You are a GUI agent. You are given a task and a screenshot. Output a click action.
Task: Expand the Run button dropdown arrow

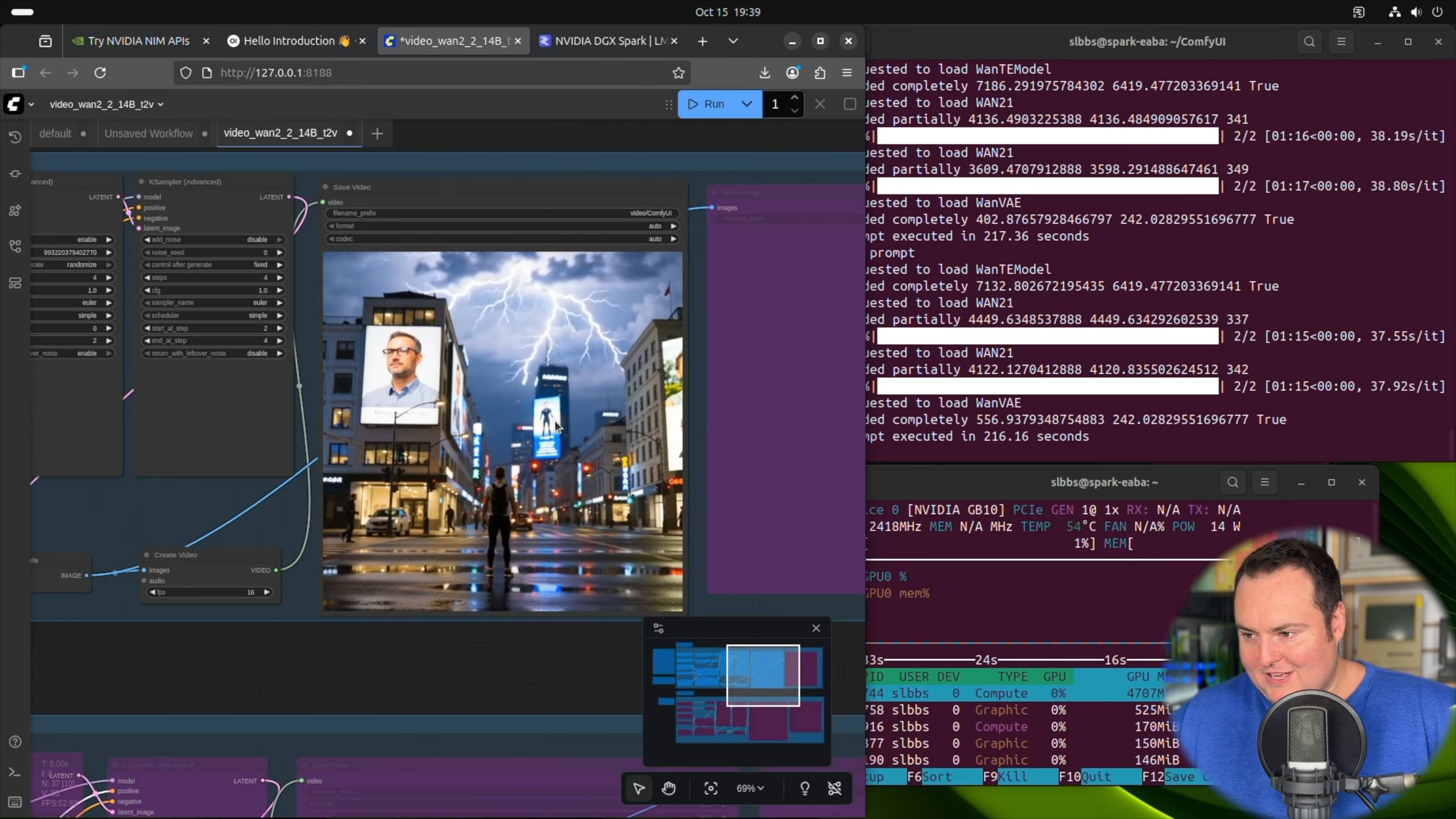click(x=747, y=104)
